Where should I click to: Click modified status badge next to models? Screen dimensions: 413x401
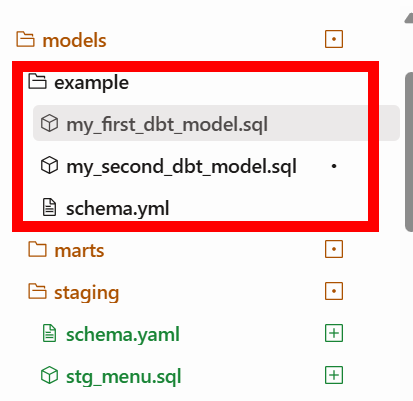334,39
